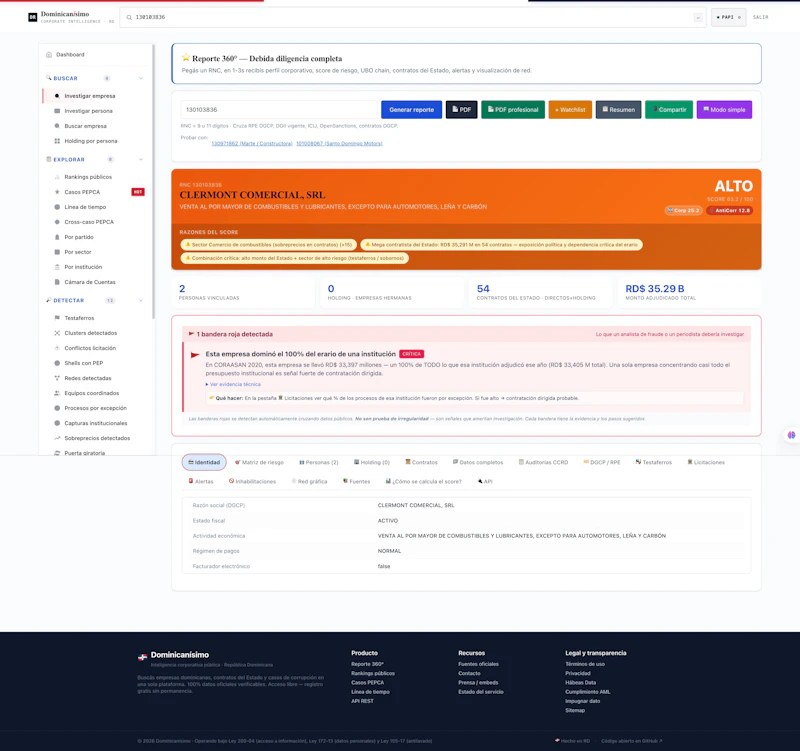Click the Clusters detectados sidebar icon
This screenshot has height=751, width=800.
[x=57, y=333]
